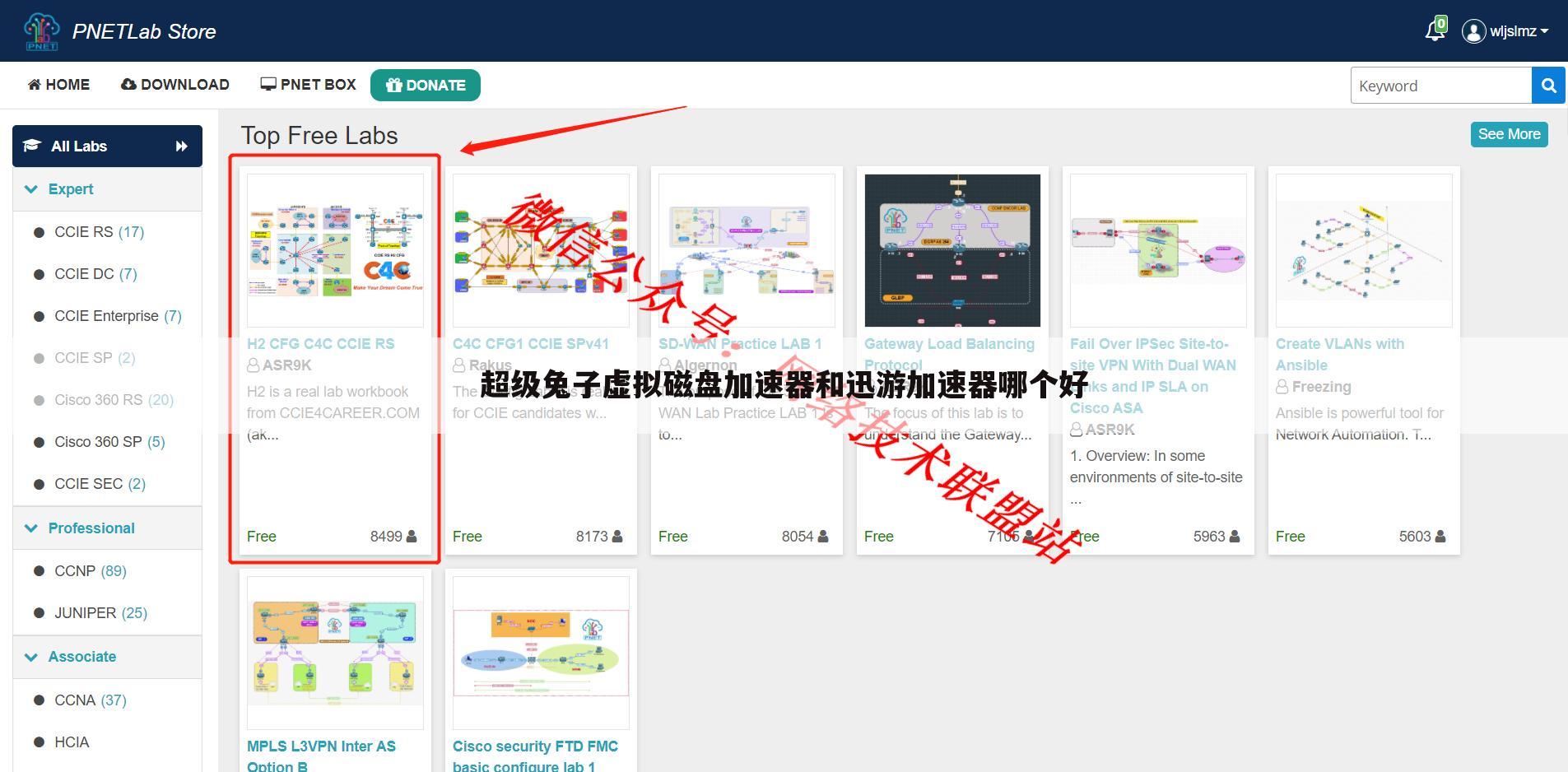Select JUNIPER (25) category
This screenshot has height=772, width=1568.
(100, 613)
